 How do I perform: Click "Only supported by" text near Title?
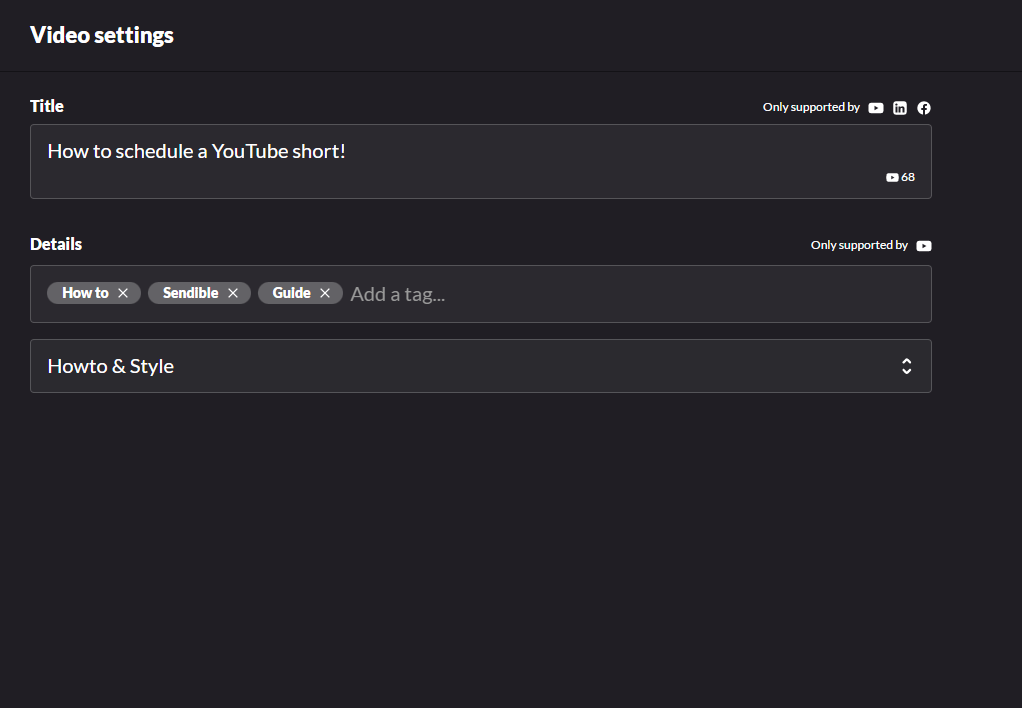(x=811, y=107)
